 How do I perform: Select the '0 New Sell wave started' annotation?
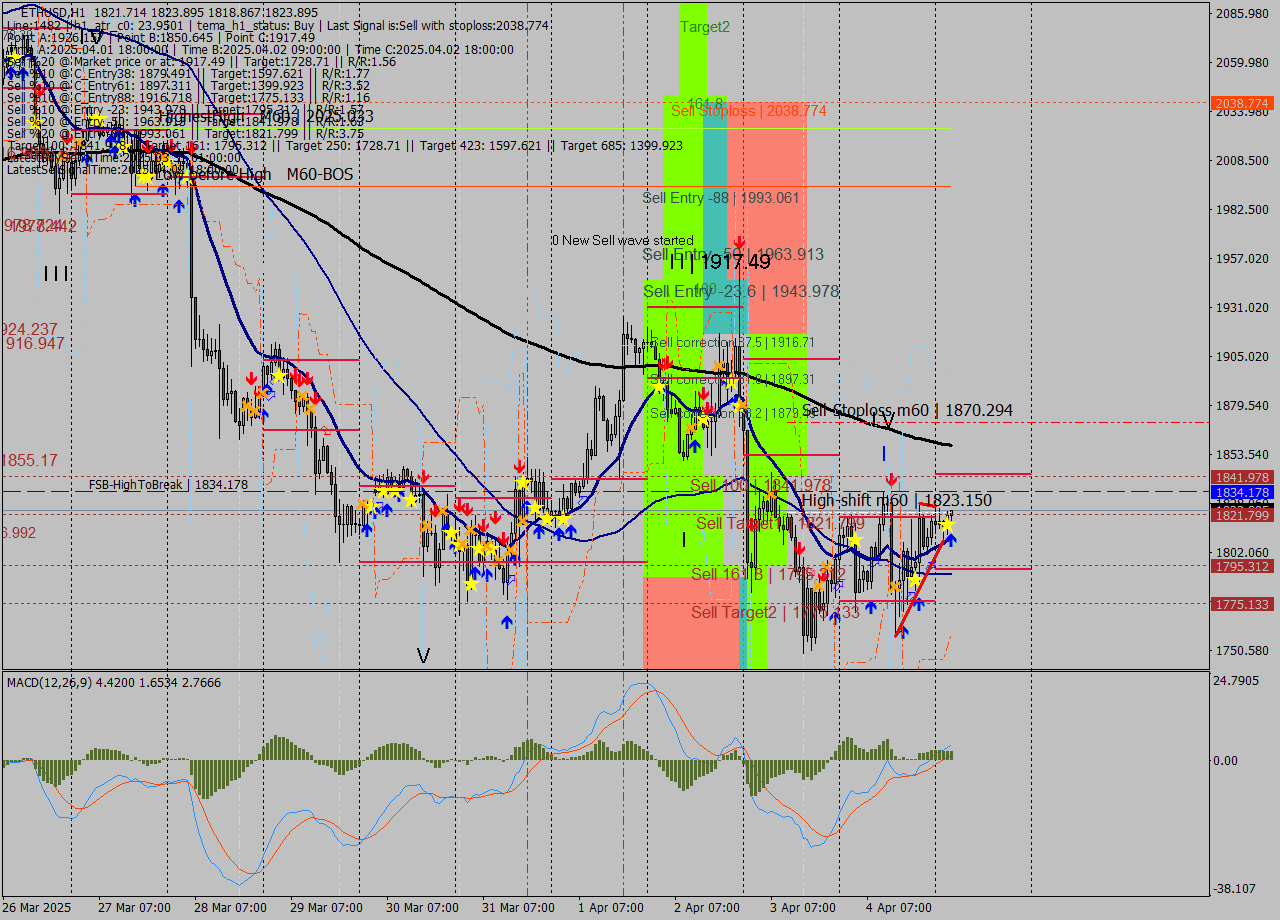pyautogui.click(x=621, y=240)
